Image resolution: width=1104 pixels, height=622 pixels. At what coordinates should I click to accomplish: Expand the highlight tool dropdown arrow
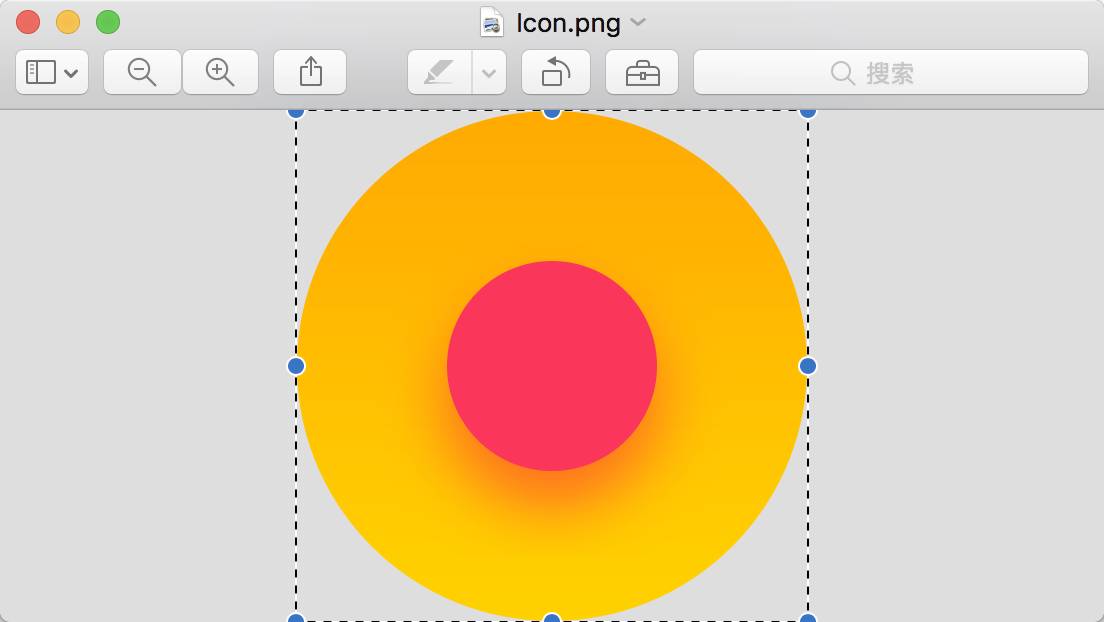click(489, 72)
